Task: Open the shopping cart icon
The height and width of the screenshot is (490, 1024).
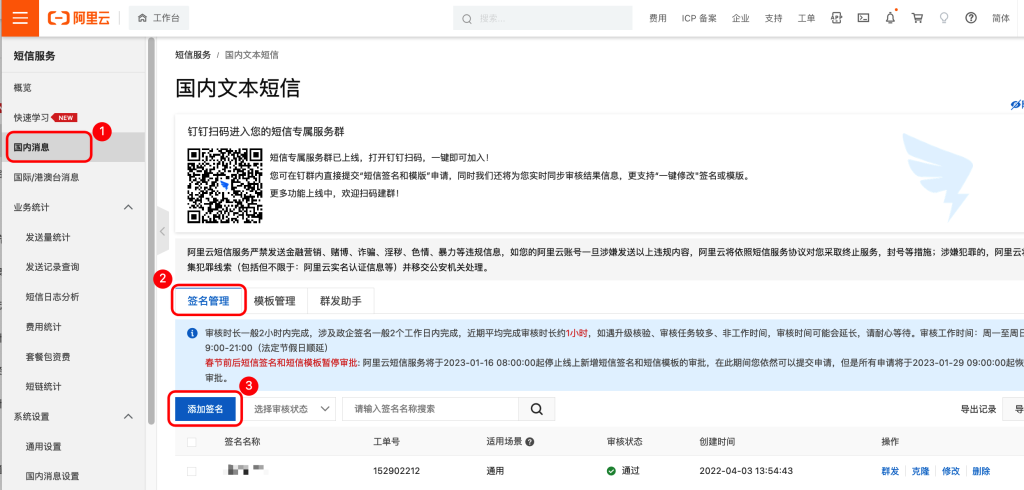Action: (917, 18)
